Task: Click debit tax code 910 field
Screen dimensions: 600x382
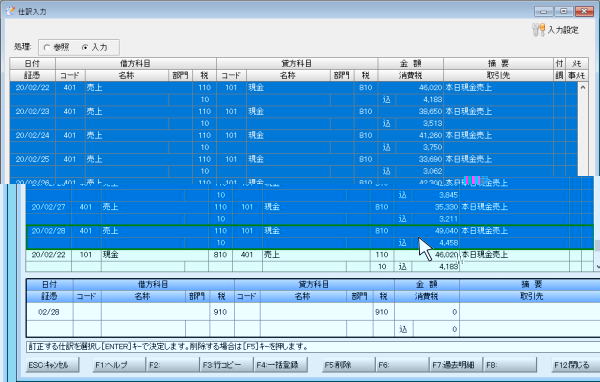Action: (222, 312)
